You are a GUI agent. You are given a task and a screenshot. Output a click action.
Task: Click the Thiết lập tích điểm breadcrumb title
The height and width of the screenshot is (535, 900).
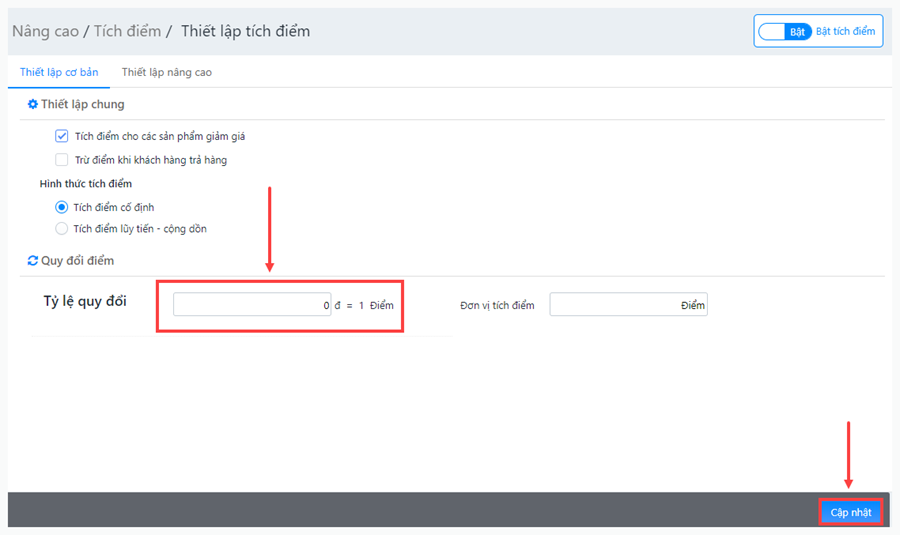click(246, 31)
